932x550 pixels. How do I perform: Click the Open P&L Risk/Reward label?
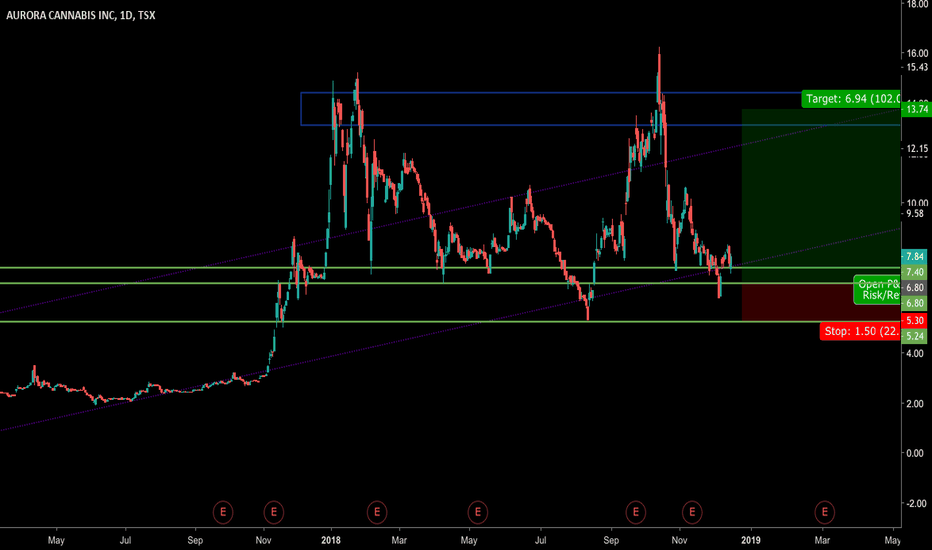[x=877, y=290]
